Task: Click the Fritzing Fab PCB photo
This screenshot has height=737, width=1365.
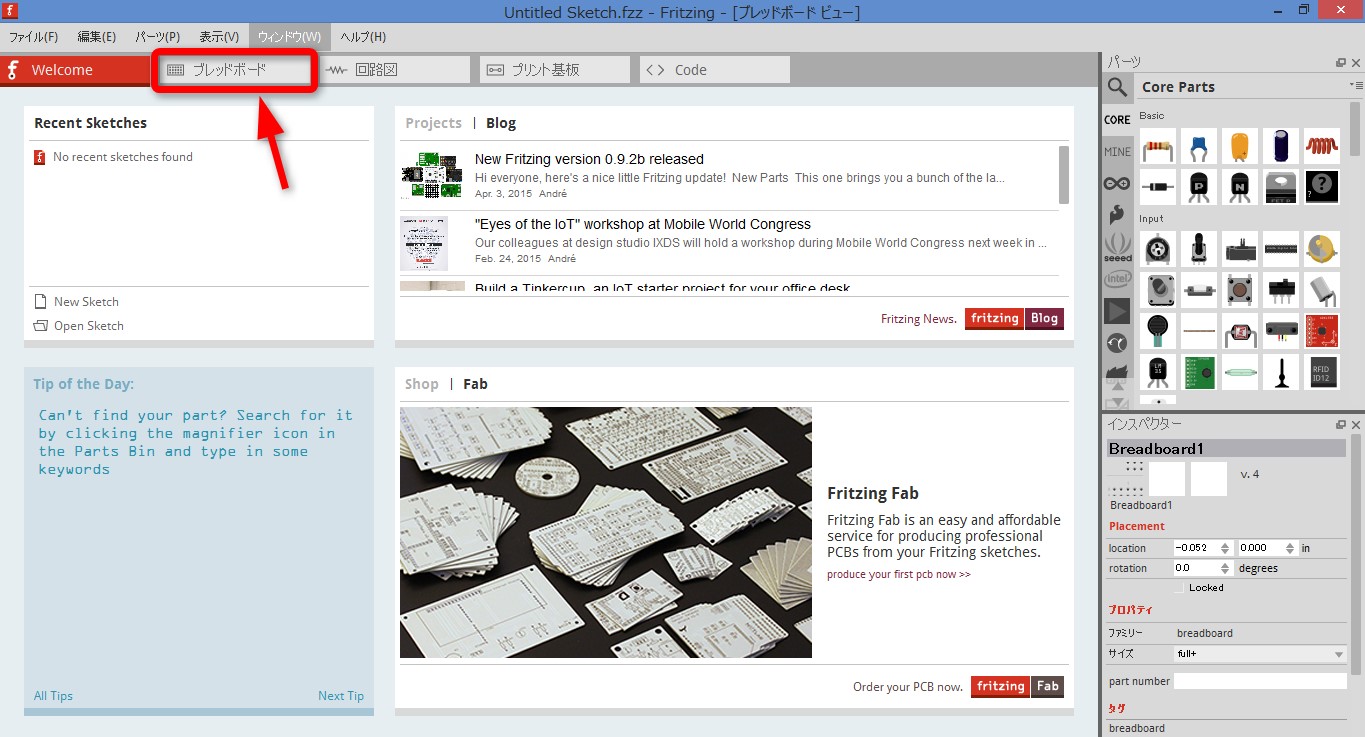Action: click(606, 532)
